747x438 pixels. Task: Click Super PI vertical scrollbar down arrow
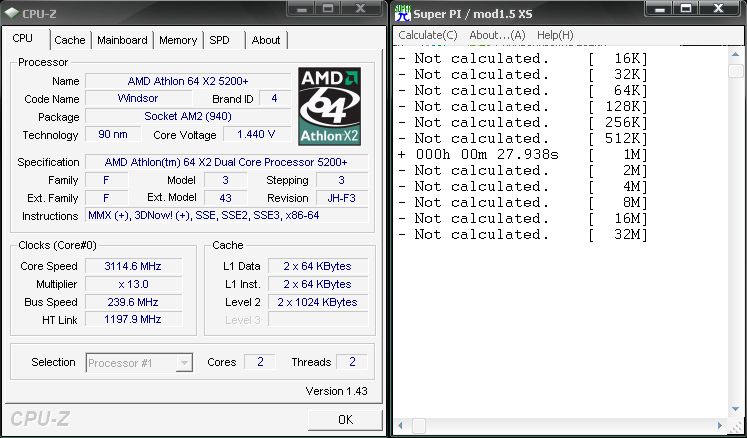[x=735, y=409]
